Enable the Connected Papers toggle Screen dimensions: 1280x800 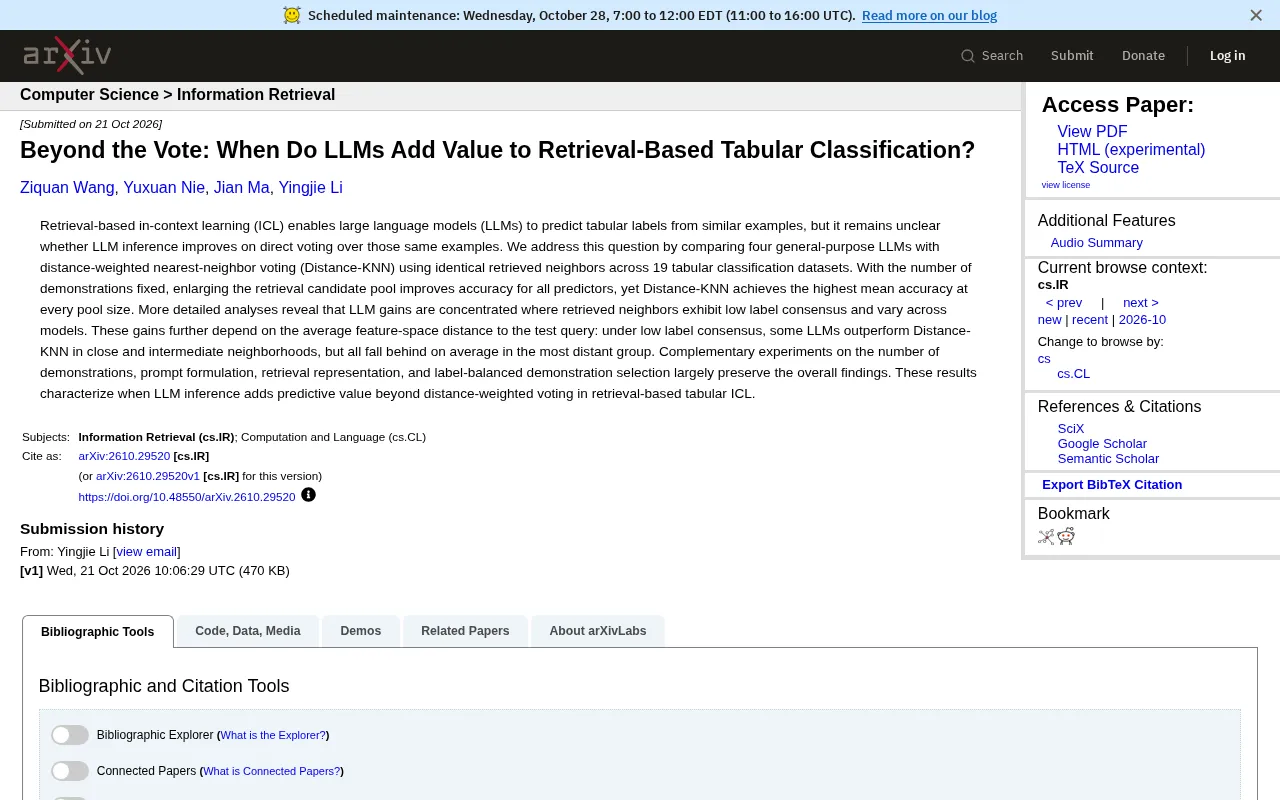(x=70, y=771)
